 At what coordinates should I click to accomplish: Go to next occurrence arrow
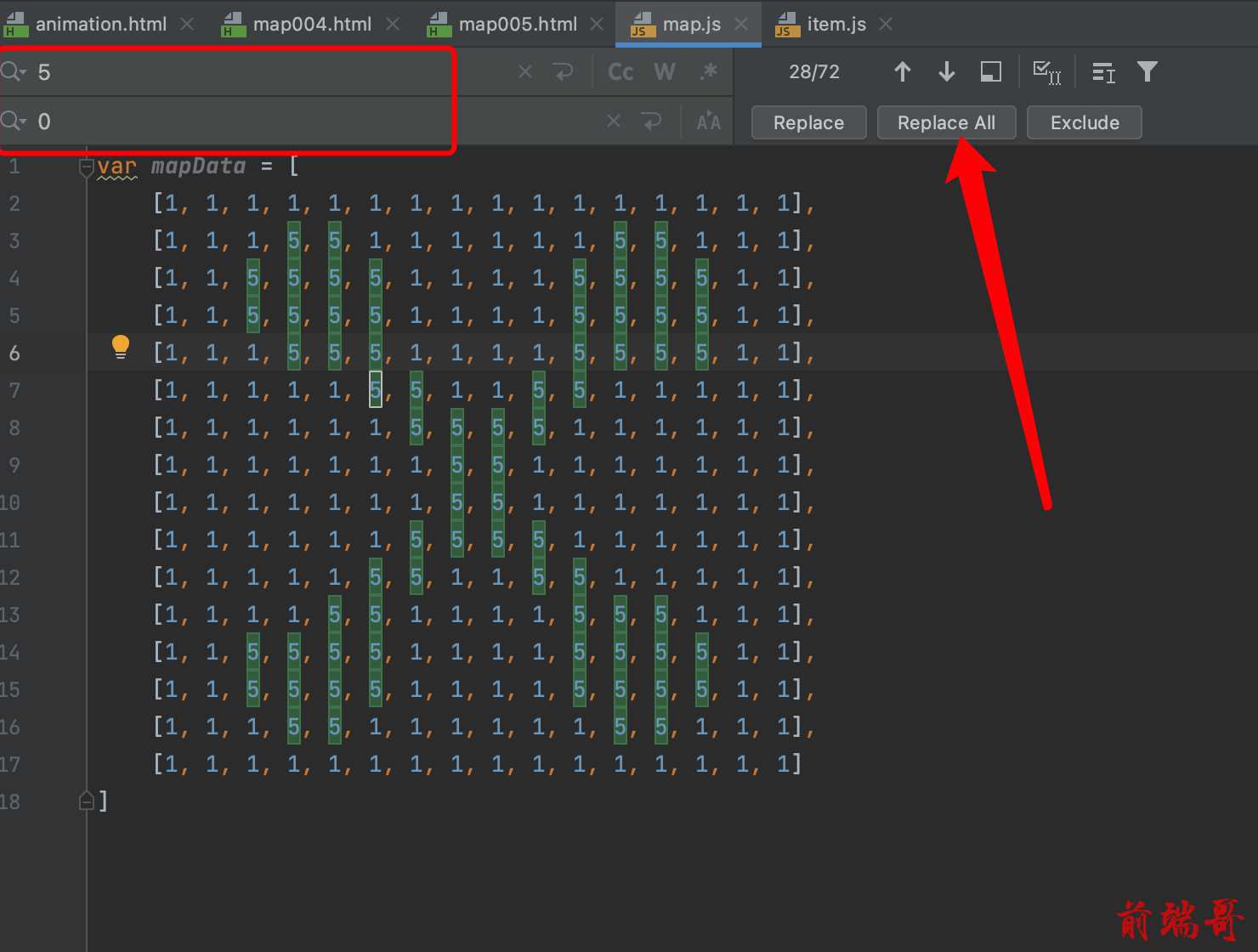coord(947,72)
